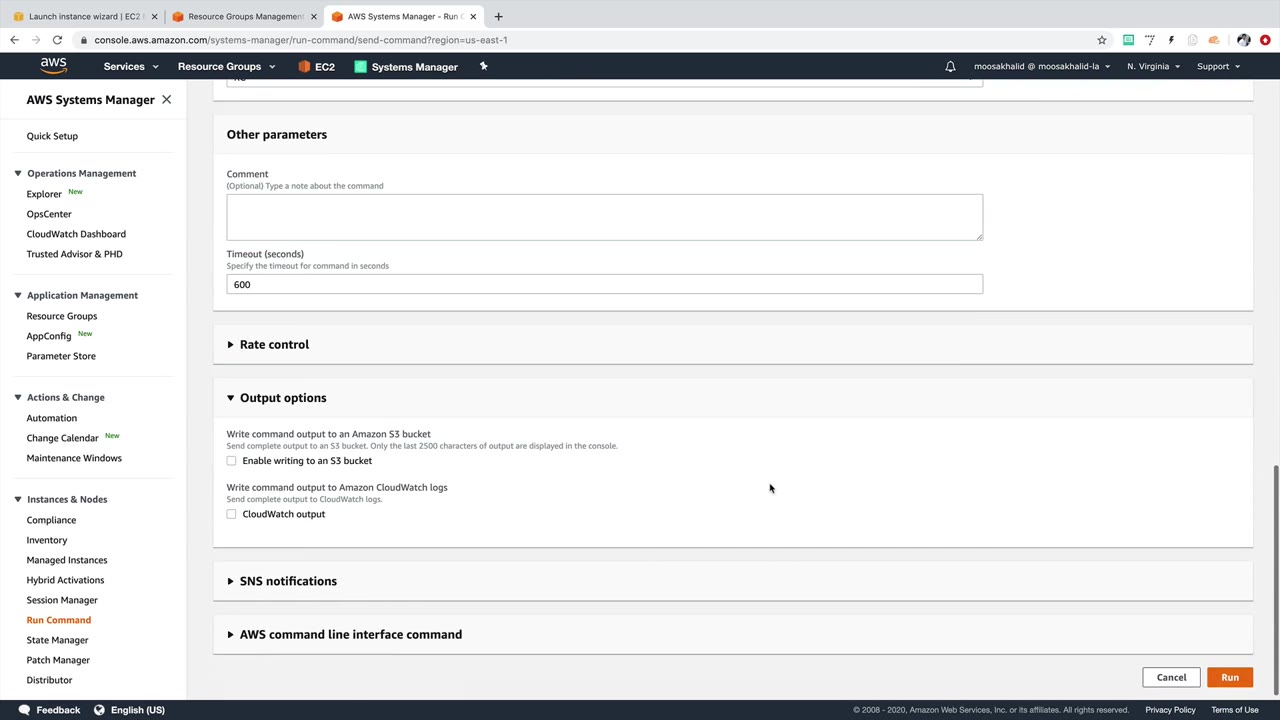The height and width of the screenshot is (720, 1280).
Task: Collapse the Output options section
Action: 282,398
